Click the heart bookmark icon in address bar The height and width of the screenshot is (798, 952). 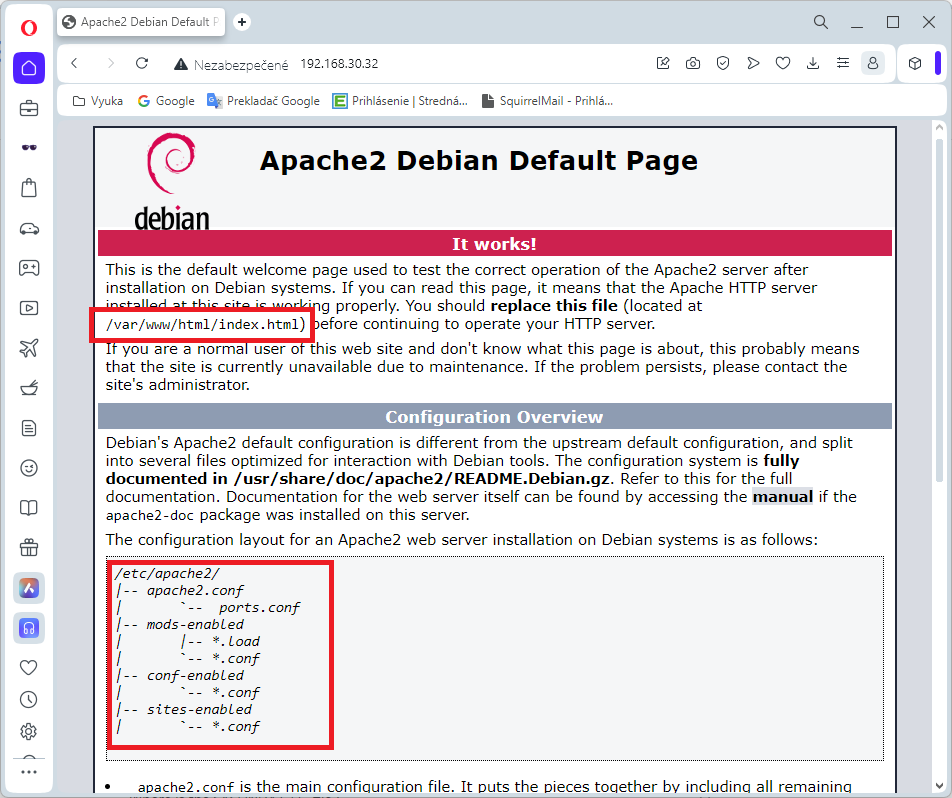click(783, 64)
